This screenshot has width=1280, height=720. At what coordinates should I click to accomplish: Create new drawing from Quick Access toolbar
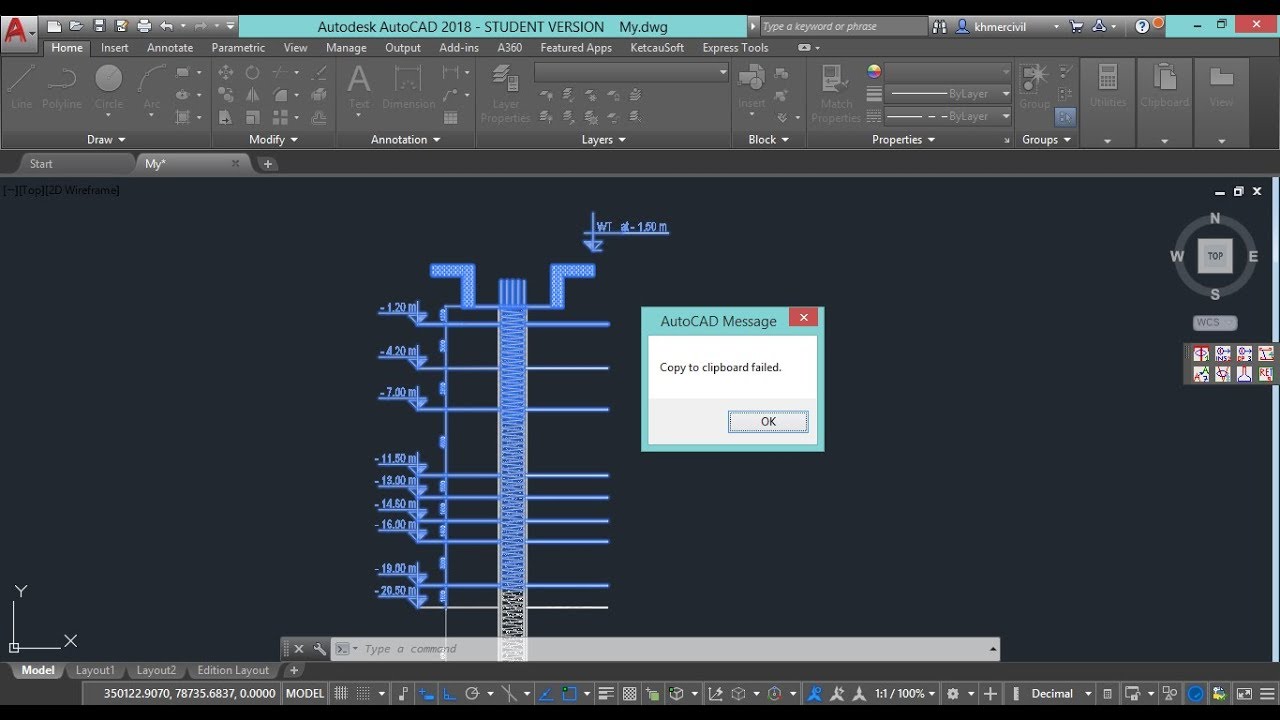point(54,26)
